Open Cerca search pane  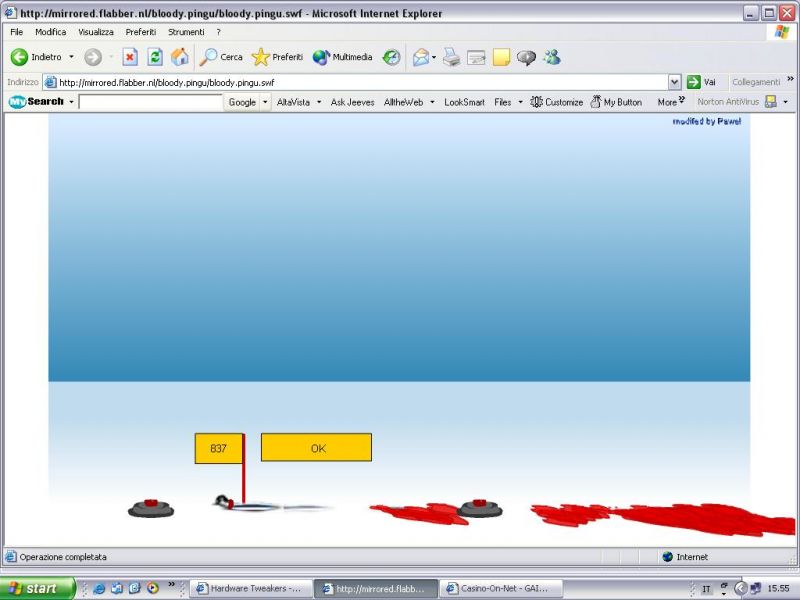221,57
